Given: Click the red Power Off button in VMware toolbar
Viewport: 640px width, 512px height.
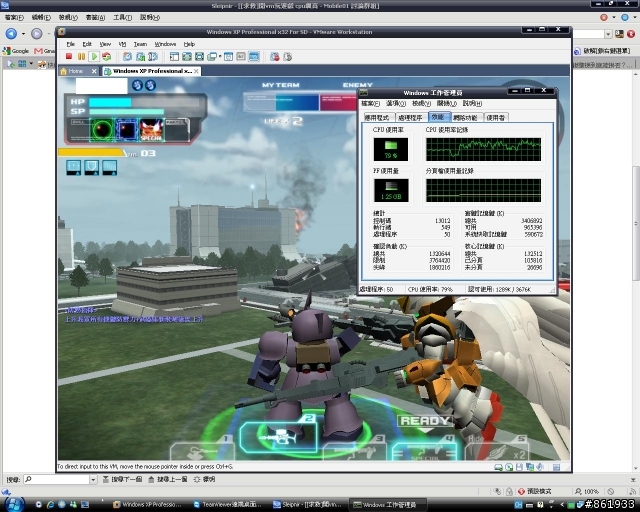Looking at the screenshot, I should pyautogui.click(x=69, y=56).
